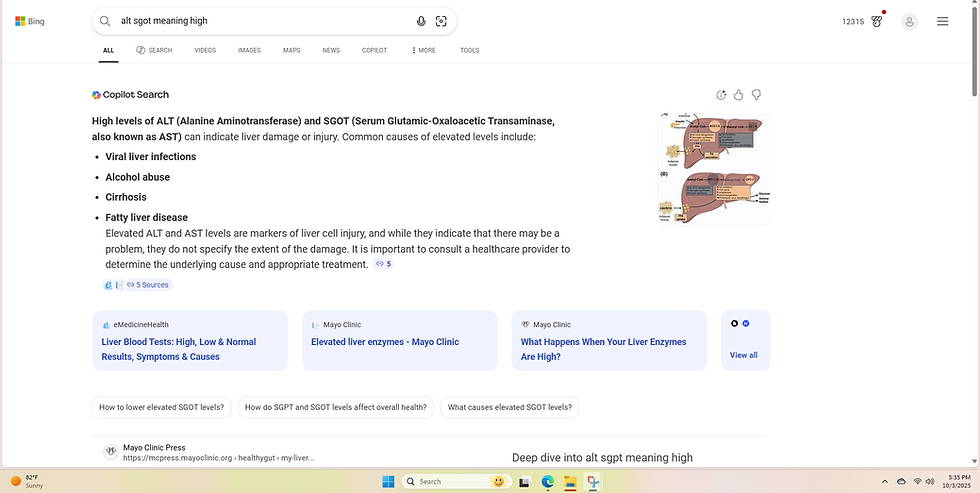This screenshot has width=980, height=493.
Task: Click the 'Fatty liver disease' bullet text
Action: tap(146, 217)
